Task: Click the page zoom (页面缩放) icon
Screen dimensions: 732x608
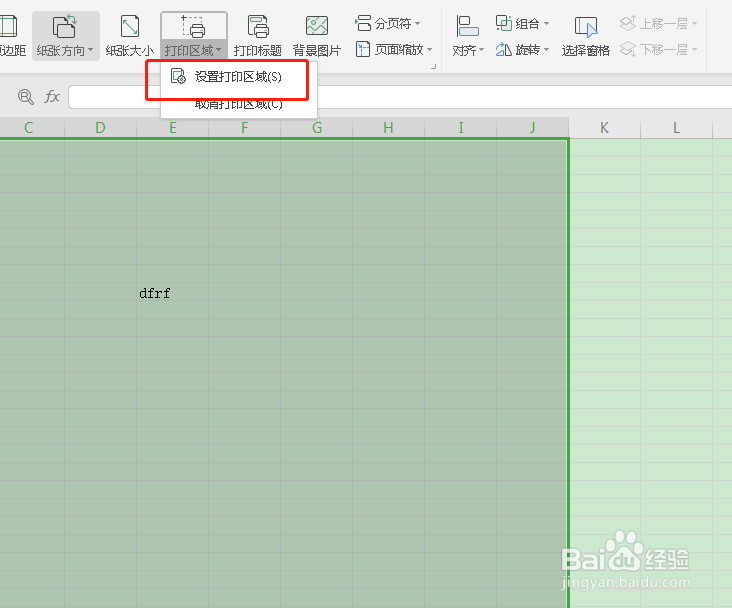Action: 363,49
